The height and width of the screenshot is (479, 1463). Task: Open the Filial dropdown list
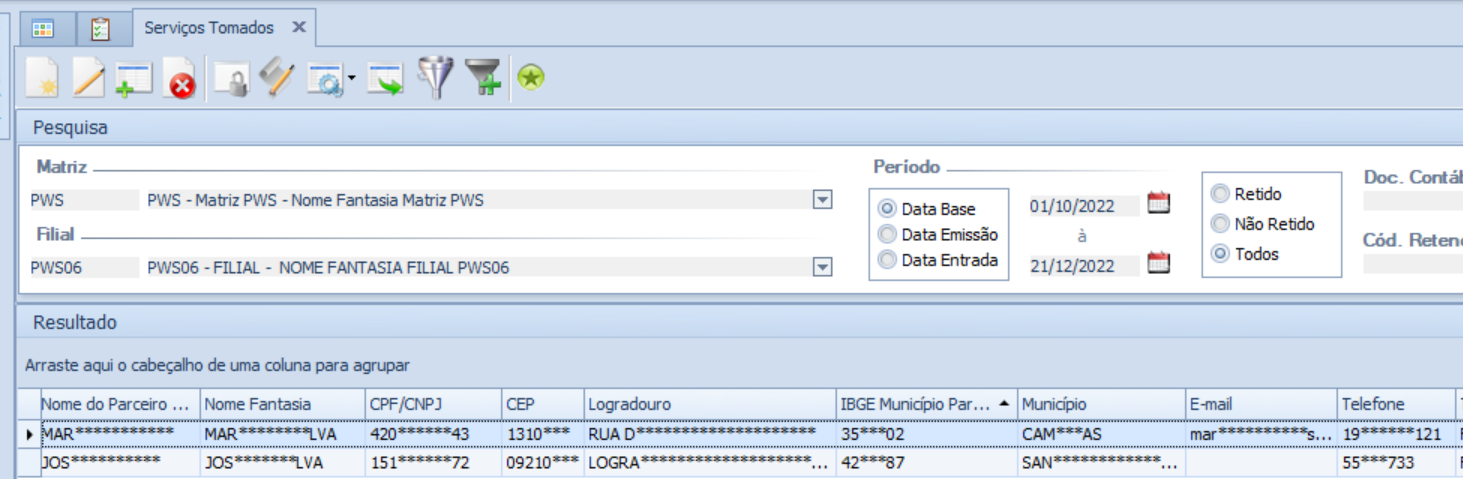click(x=822, y=267)
